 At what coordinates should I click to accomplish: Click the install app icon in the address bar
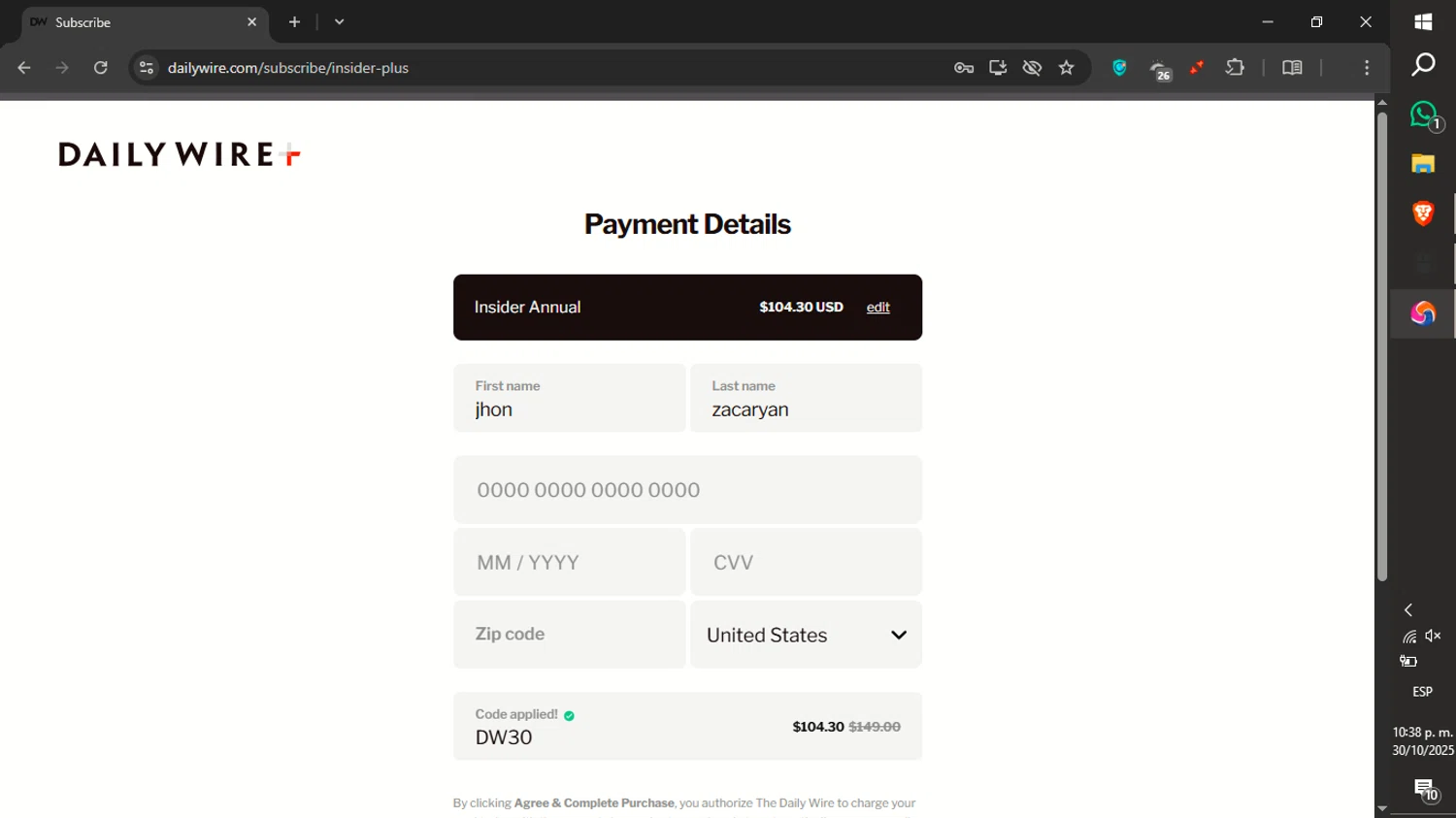click(x=998, y=68)
